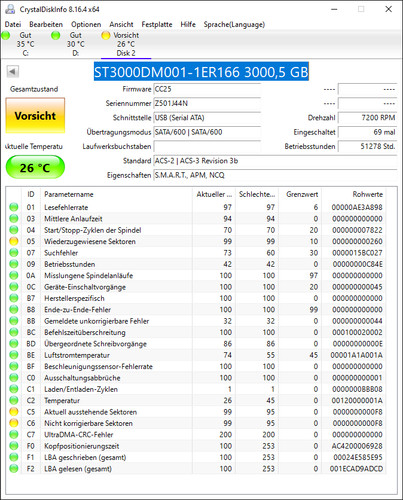Image resolution: width=403 pixels, height=500 pixels.
Task: Select the Disk 2 Vorsicht tab
Action: [126, 44]
